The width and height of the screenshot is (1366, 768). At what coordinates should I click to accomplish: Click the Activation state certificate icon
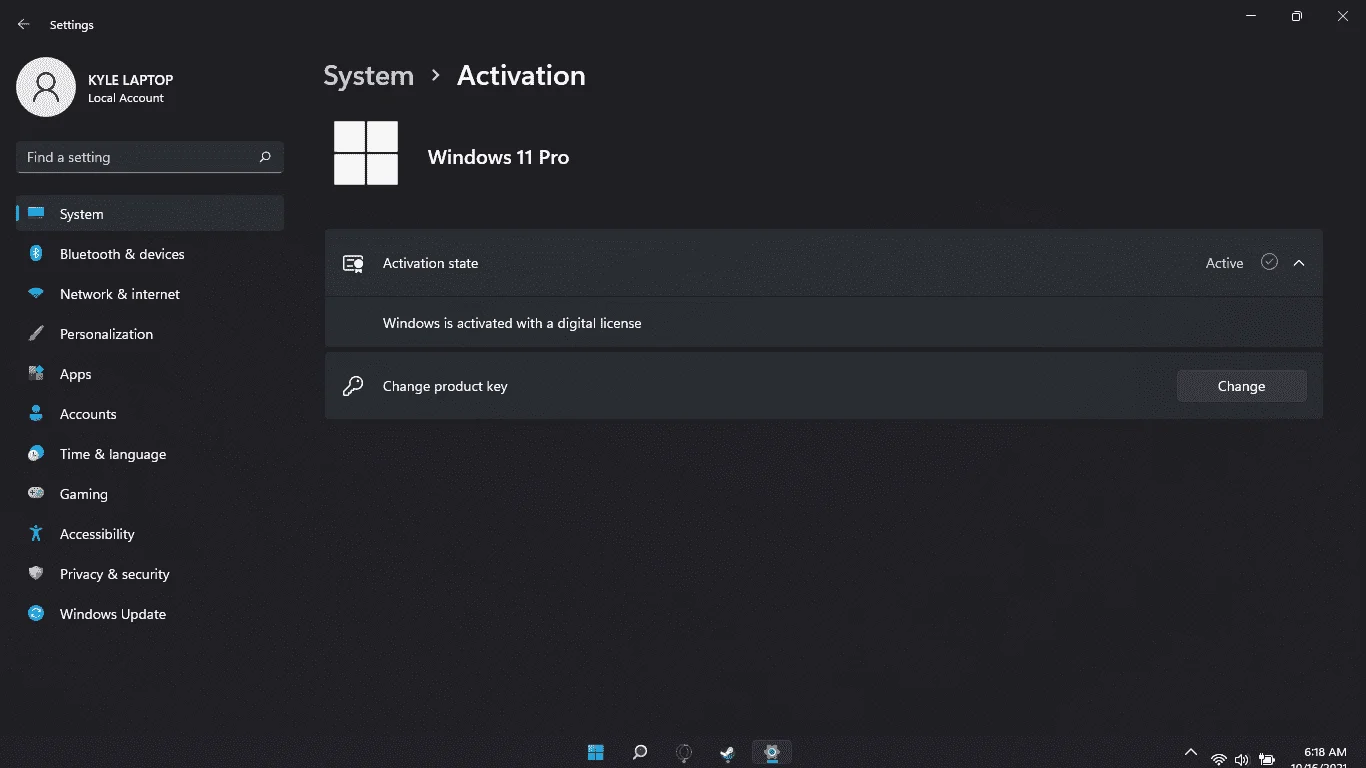tap(353, 263)
